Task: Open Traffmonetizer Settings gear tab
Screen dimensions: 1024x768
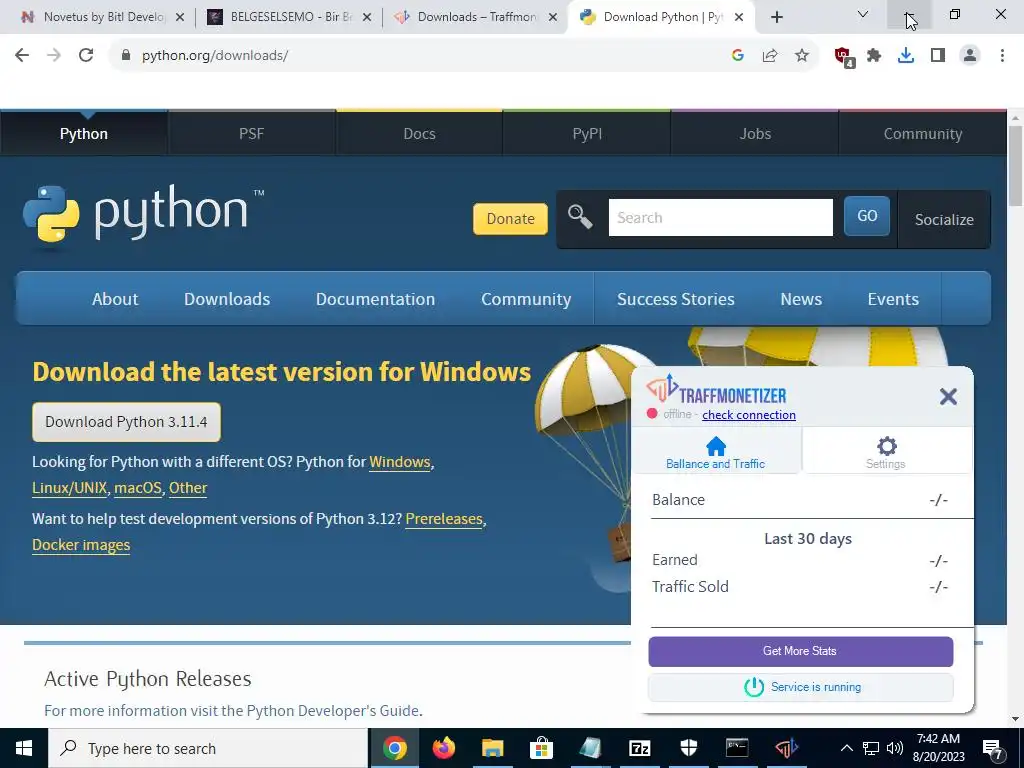Action: (x=886, y=452)
